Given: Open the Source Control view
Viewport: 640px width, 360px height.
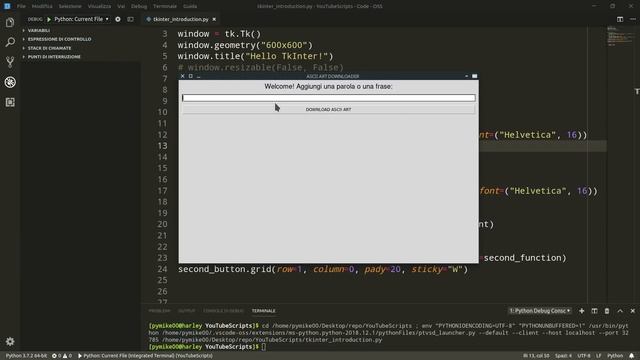Looking at the screenshot, I should click(10, 62).
